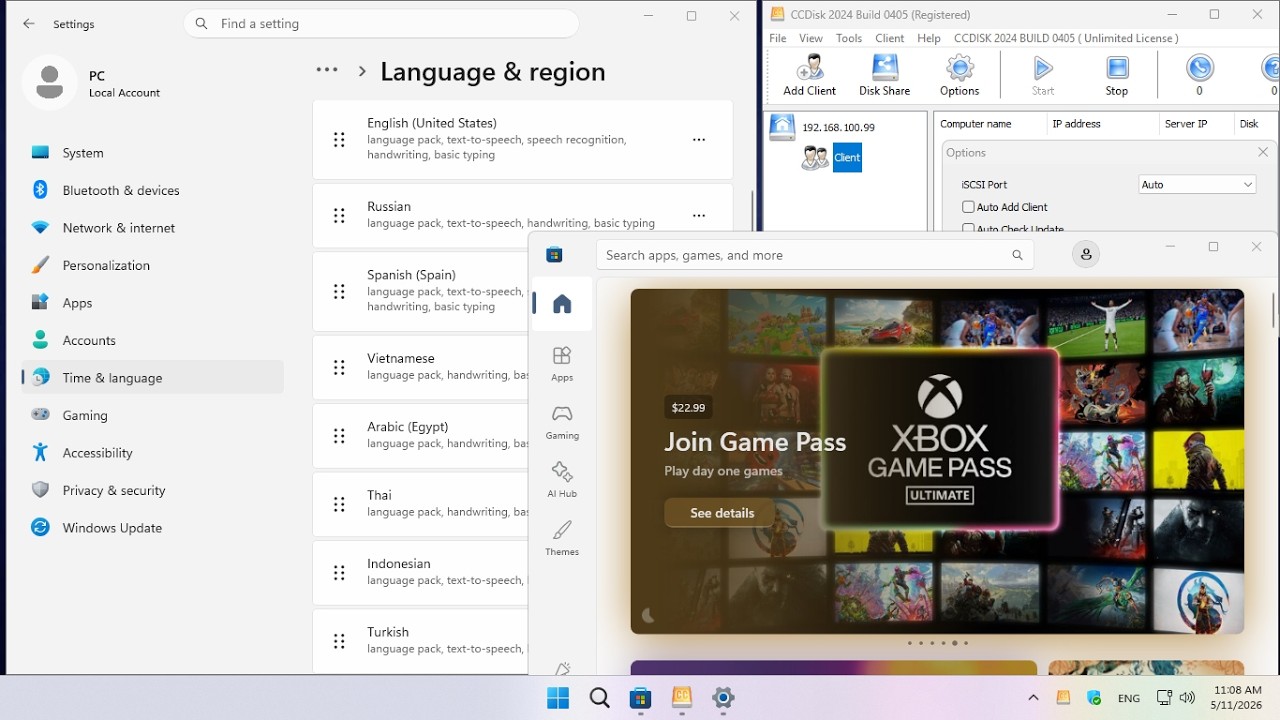Click the Microsoft Store vertical scrollbar
1280x720 pixels.
point(1274,310)
